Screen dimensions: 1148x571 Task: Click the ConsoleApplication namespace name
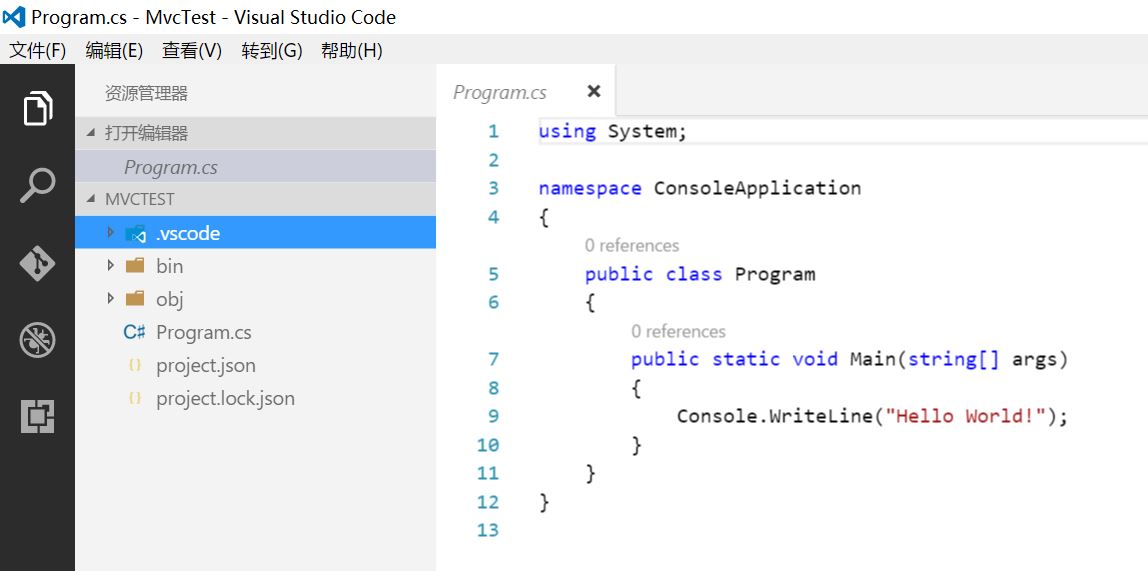tap(758, 188)
